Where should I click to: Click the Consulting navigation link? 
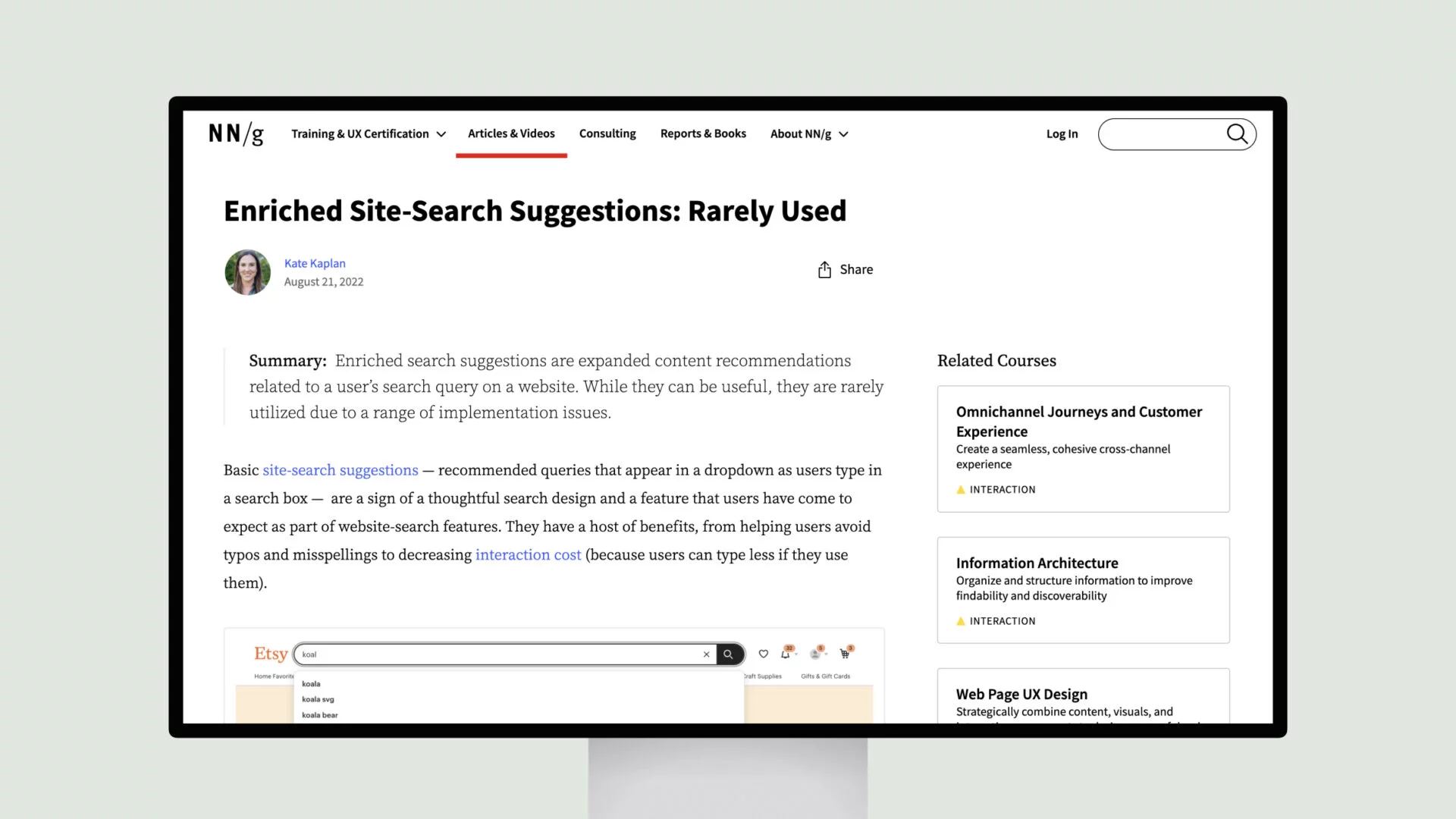click(607, 133)
